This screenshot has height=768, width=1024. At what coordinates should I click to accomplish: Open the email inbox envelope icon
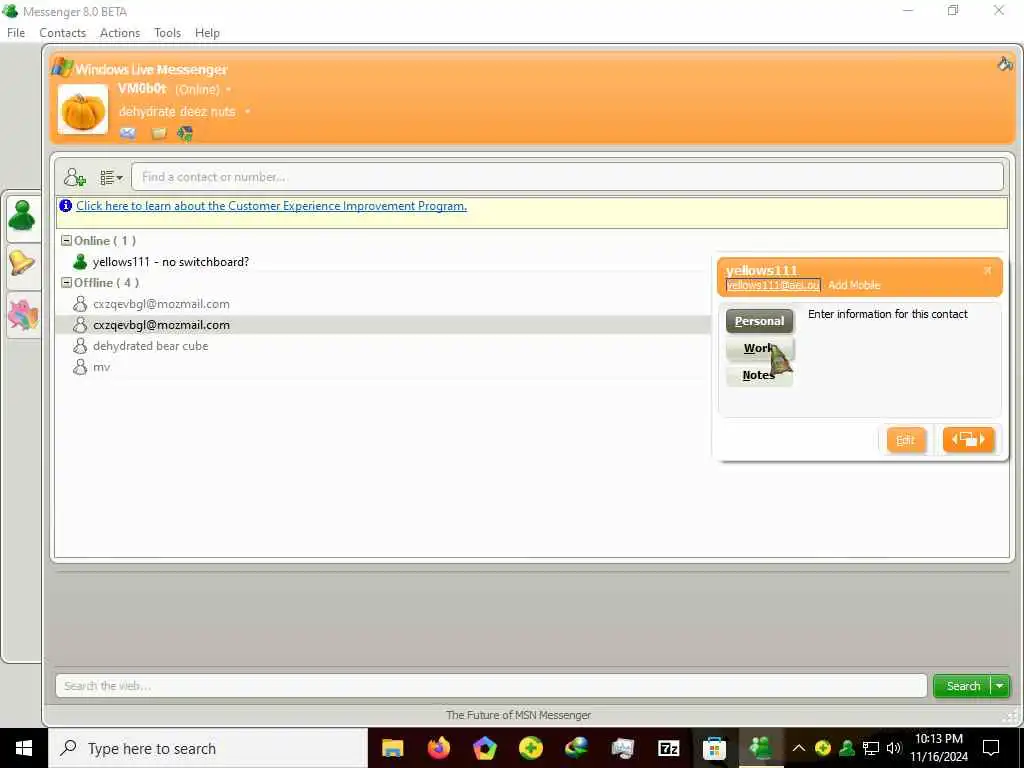tap(128, 133)
